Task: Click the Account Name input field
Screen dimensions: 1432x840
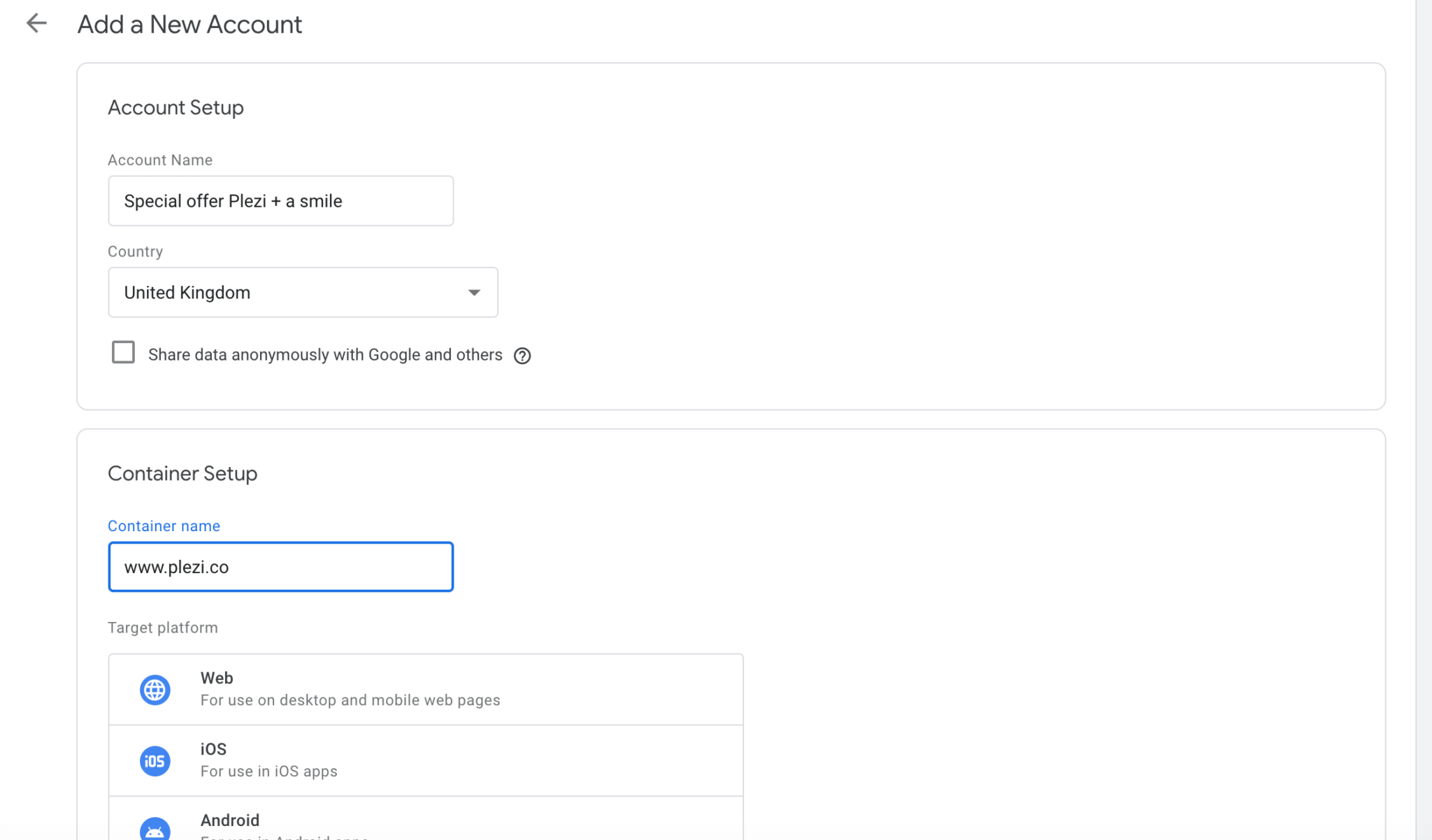Action: click(x=280, y=201)
